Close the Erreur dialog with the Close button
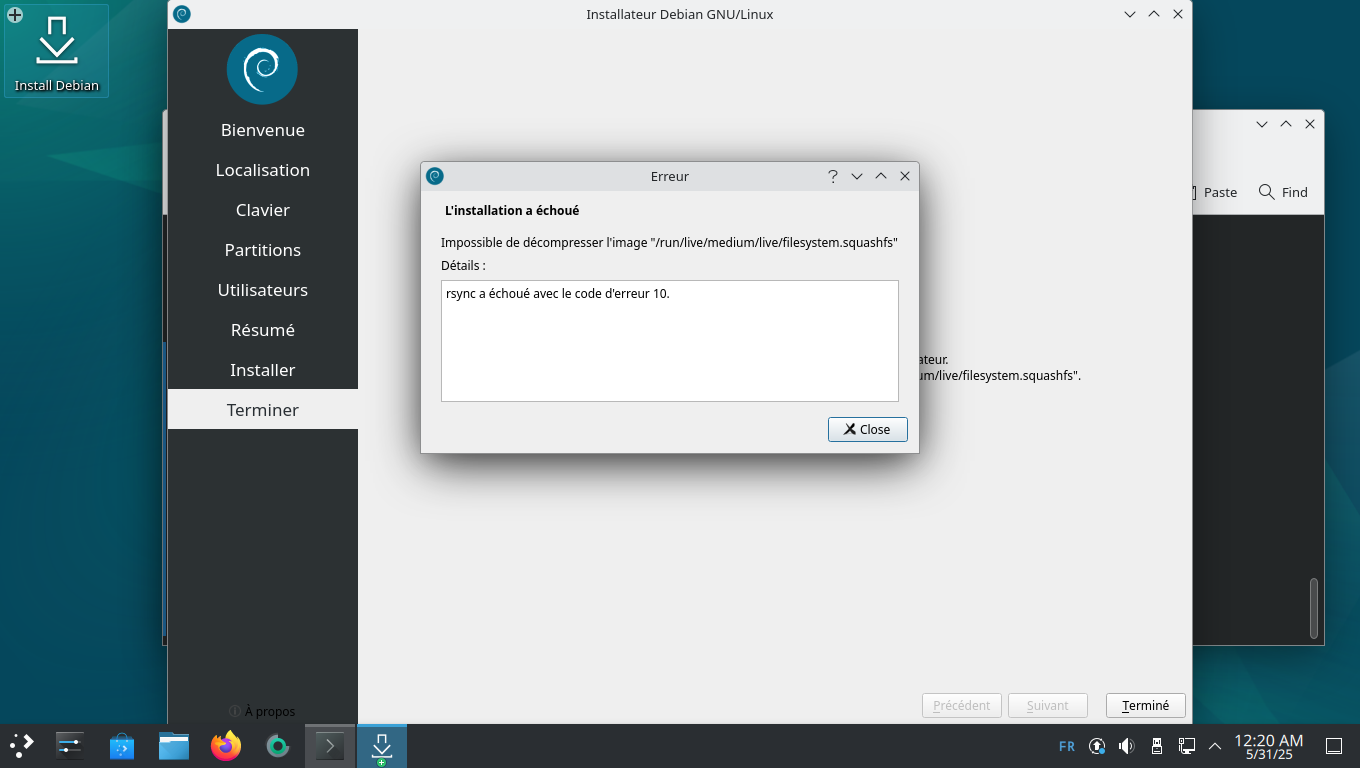 (x=867, y=429)
